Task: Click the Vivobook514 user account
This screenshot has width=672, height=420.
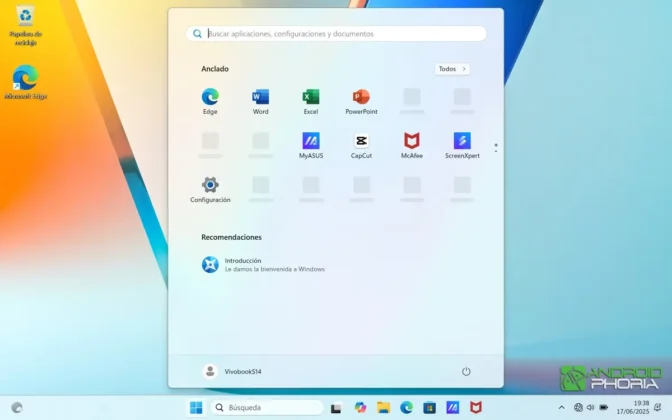Action: point(232,372)
